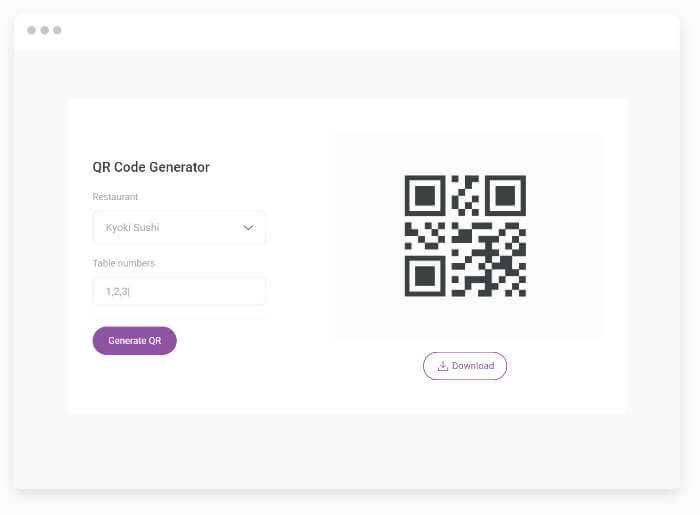Expand the Restaurant dropdown chevron arrow
Screen dimensions: 700x515
point(248,228)
